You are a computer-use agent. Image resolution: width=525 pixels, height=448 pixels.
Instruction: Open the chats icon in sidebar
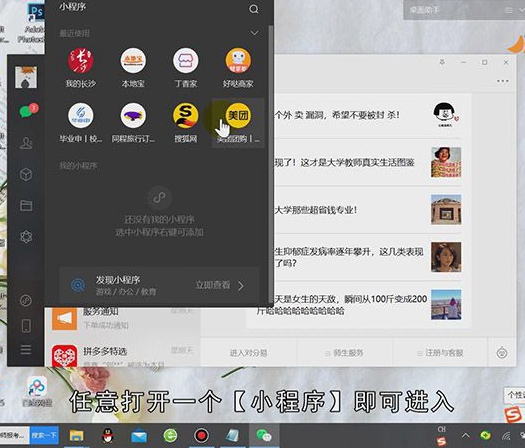pyautogui.click(x=27, y=111)
